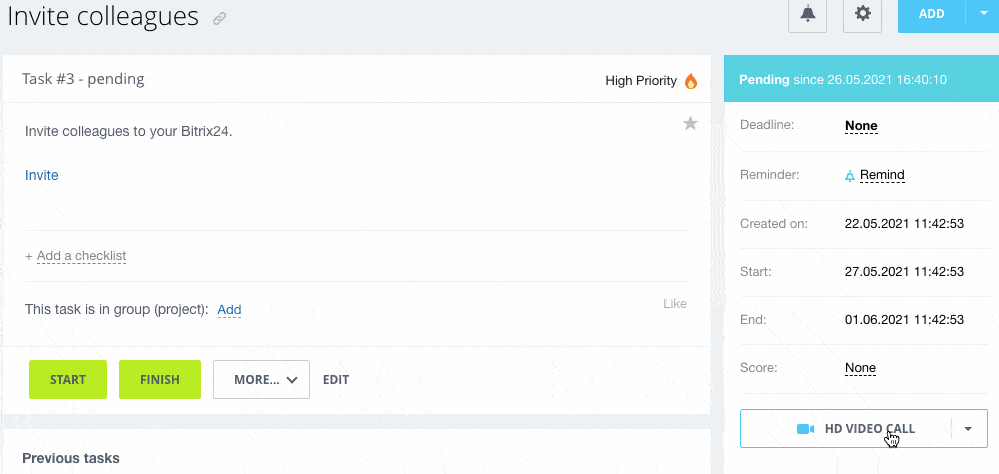Open the Invite link
This screenshot has width=999, height=474.
pyautogui.click(x=42, y=175)
